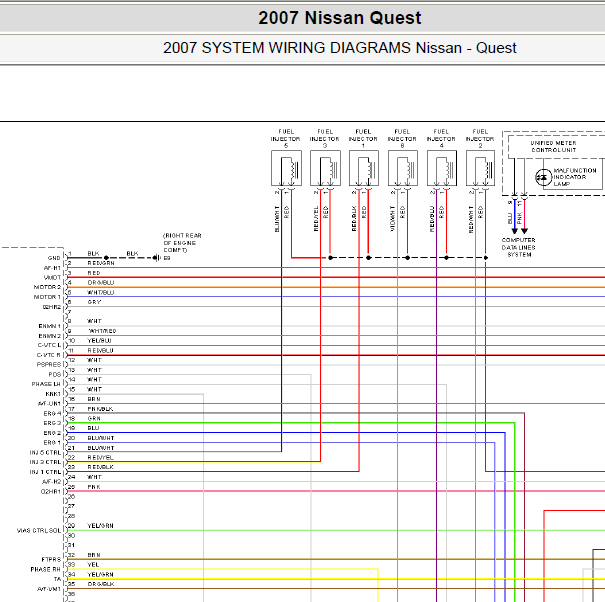605x602 pixels.
Task: Click the 'INJ 5 CTRL' terminal label
Action: click(x=45, y=452)
